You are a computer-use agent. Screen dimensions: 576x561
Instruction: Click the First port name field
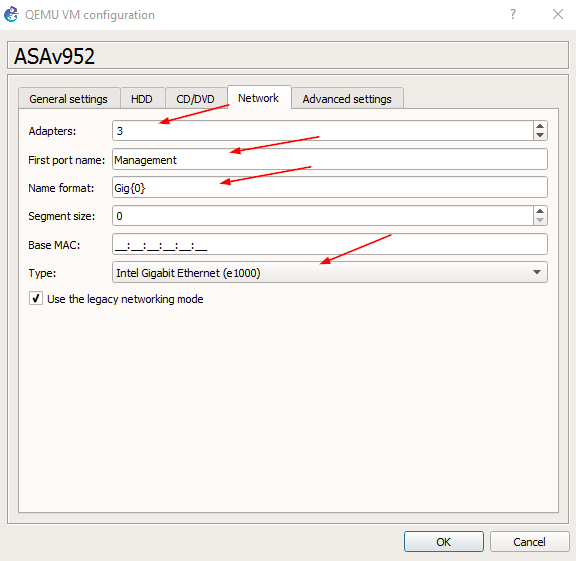(330, 159)
